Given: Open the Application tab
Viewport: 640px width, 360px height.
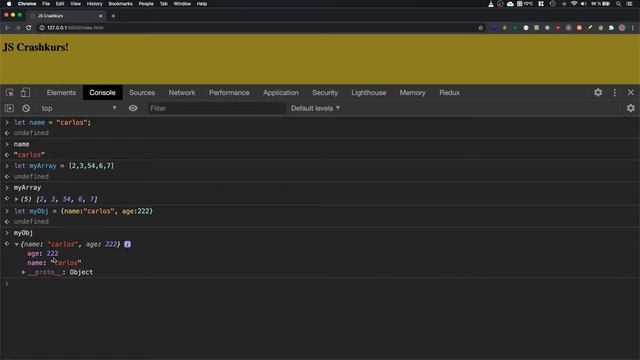Looking at the screenshot, I should tap(281, 93).
